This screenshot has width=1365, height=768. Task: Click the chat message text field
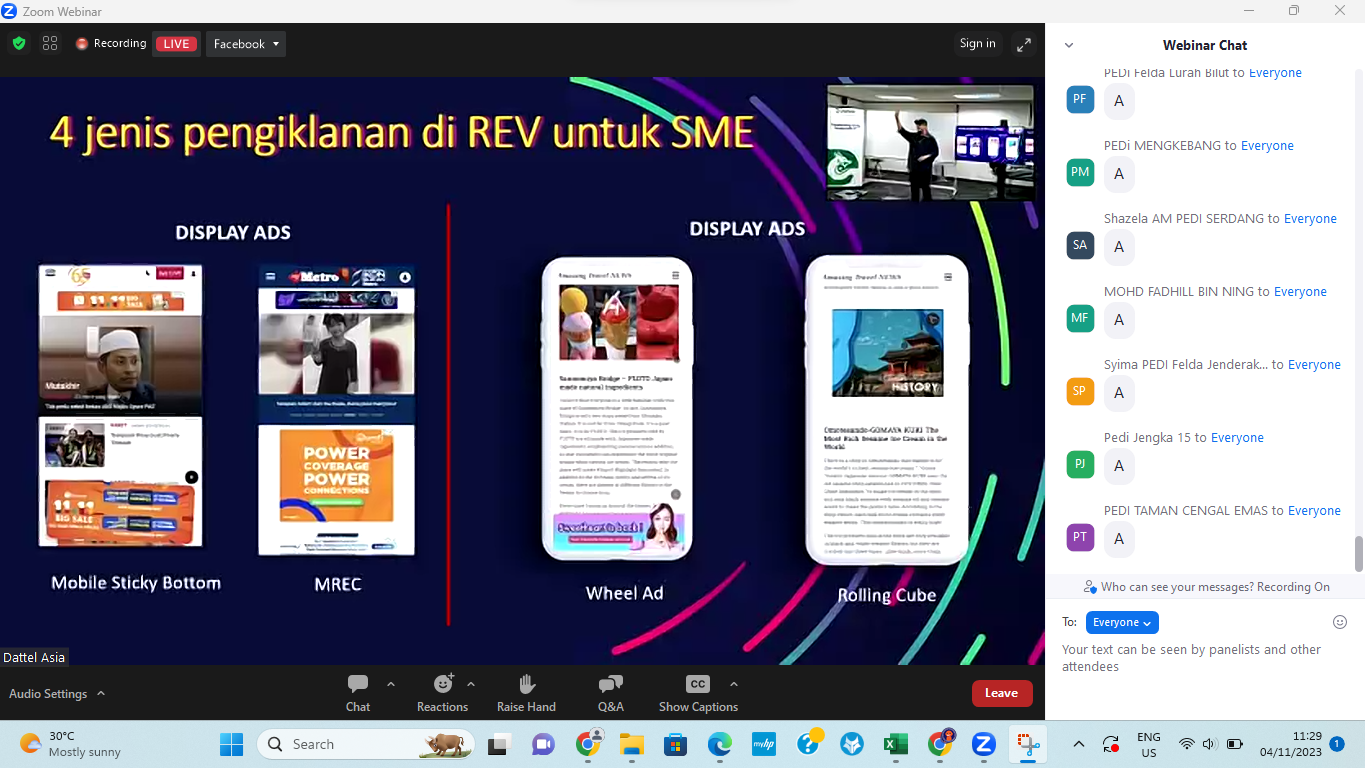click(1200, 658)
